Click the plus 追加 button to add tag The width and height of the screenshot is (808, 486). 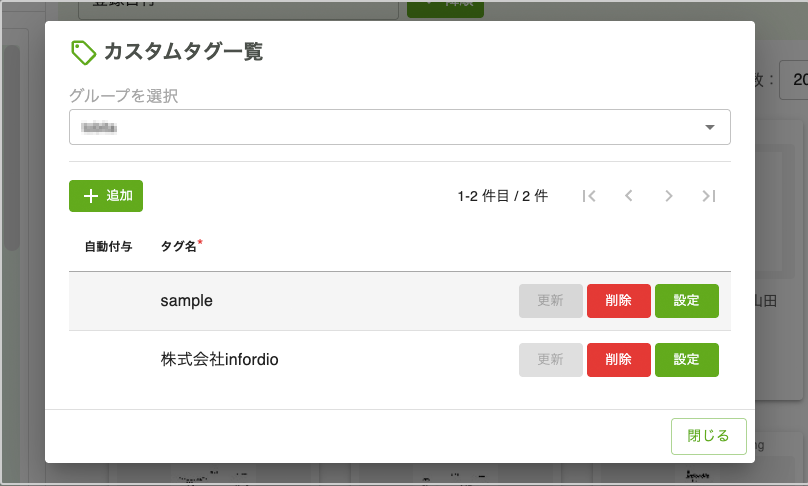(x=106, y=196)
